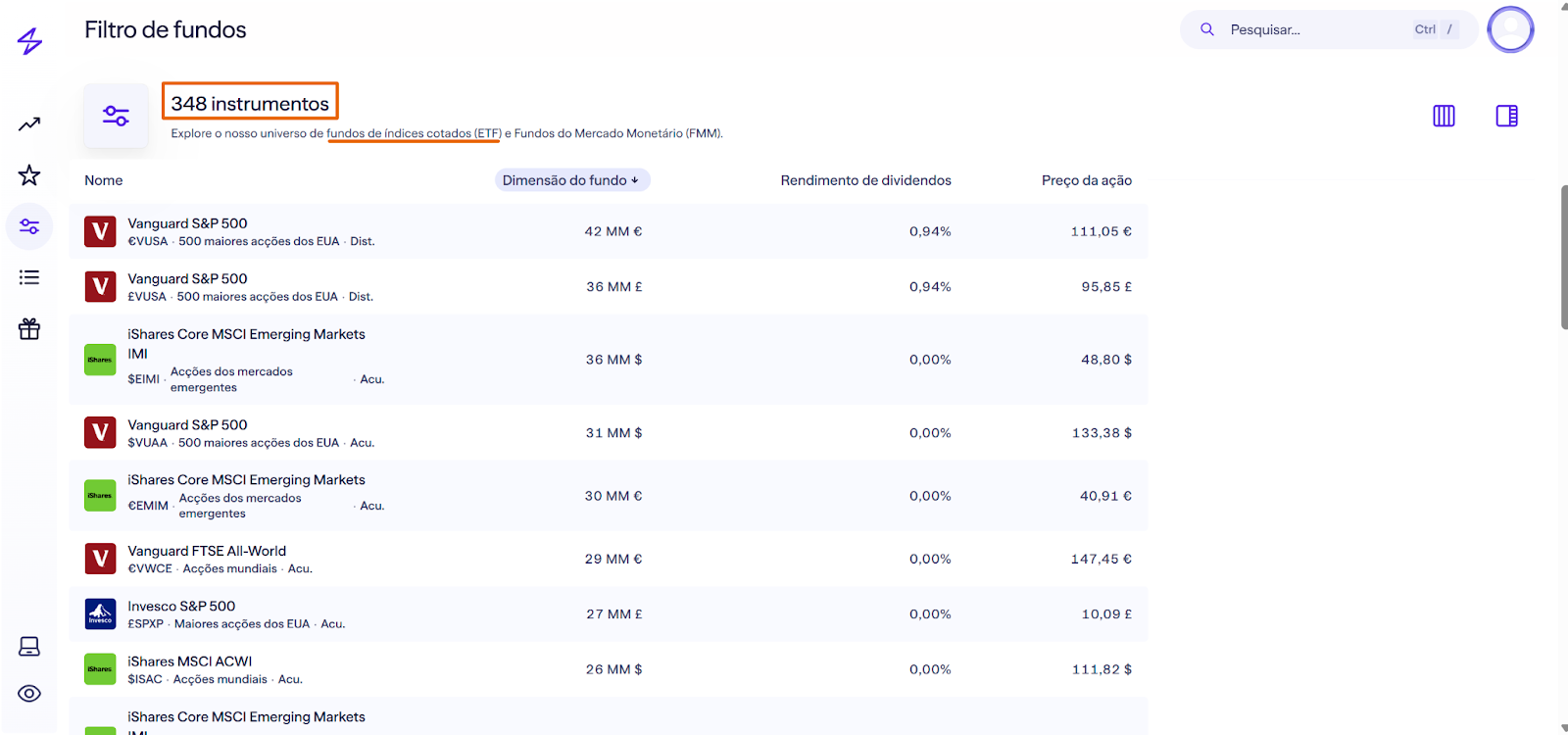Click the 147,45 € share price
This screenshot has height=735, width=1568.
(1102, 560)
